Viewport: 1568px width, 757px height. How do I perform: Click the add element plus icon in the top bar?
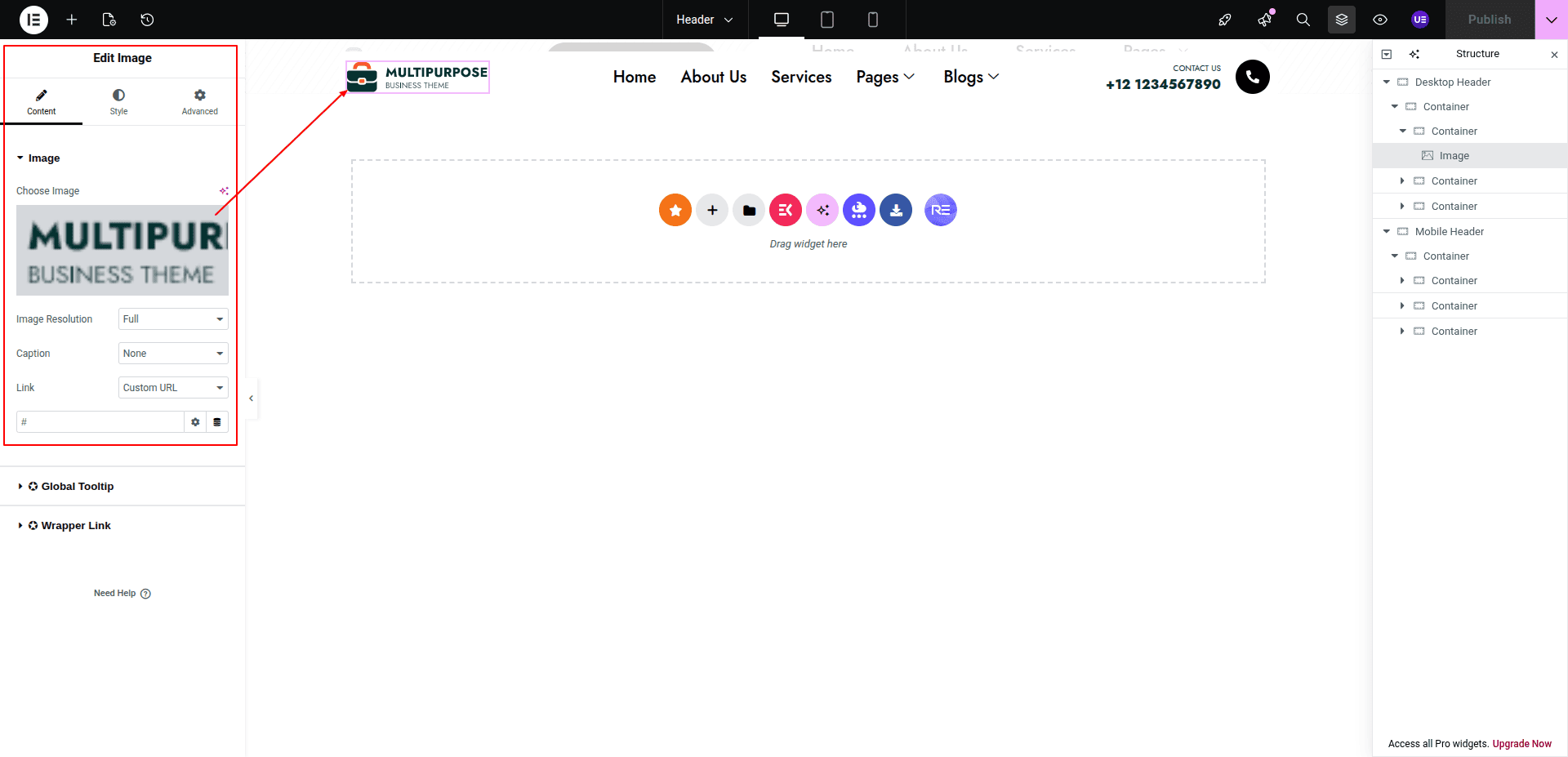[72, 20]
